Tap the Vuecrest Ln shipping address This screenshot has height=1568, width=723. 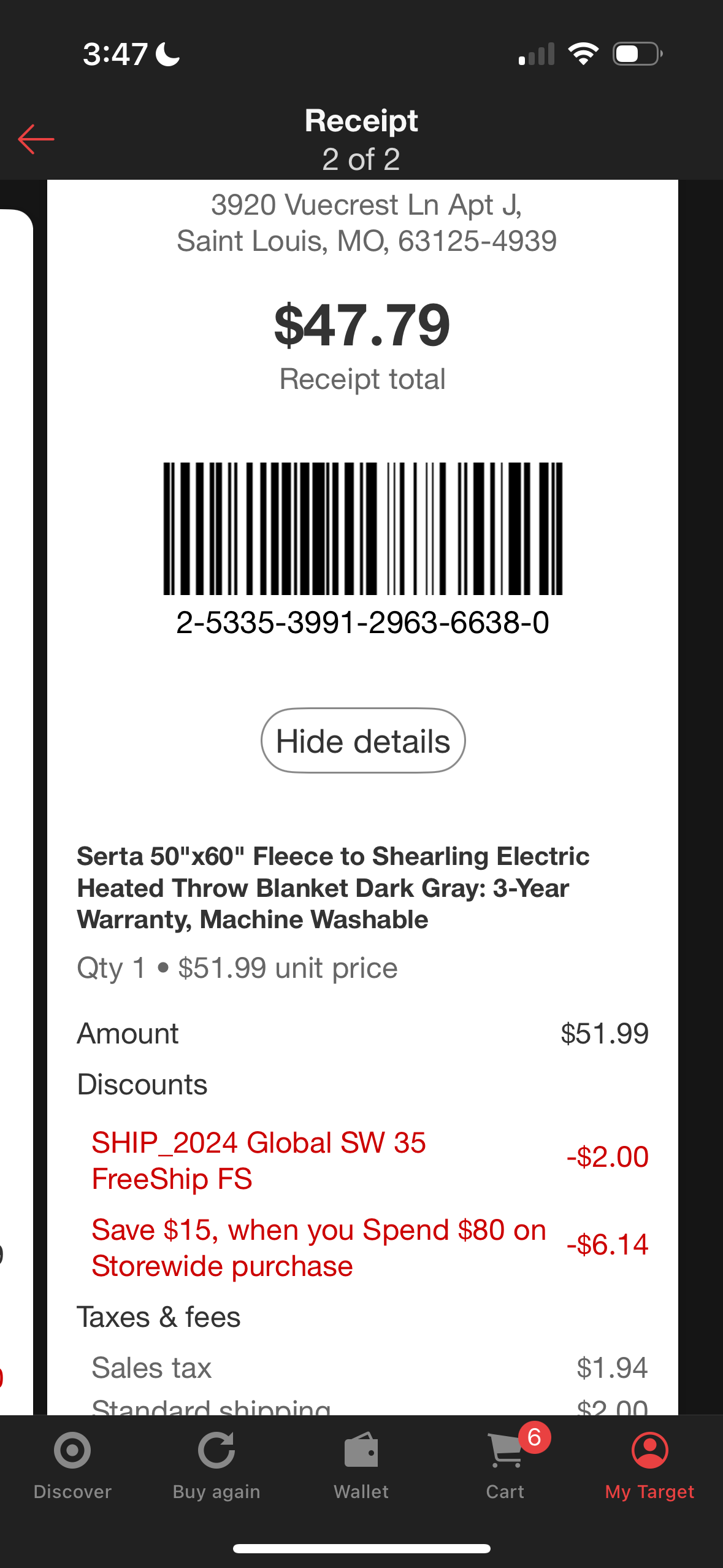(x=367, y=222)
